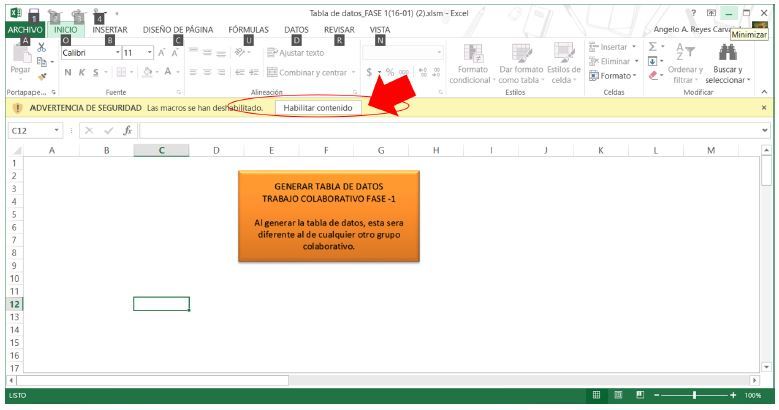
Task: Open the ARCHIVO tab
Action: click(x=25, y=30)
